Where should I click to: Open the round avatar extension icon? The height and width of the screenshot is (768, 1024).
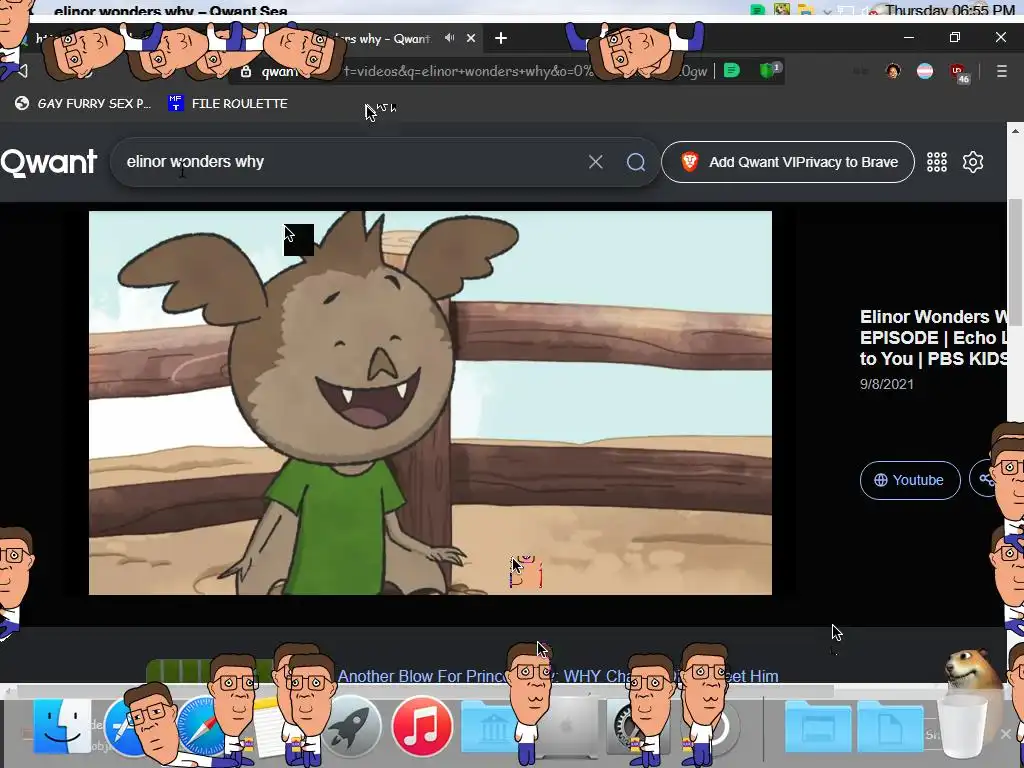tap(893, 71)
